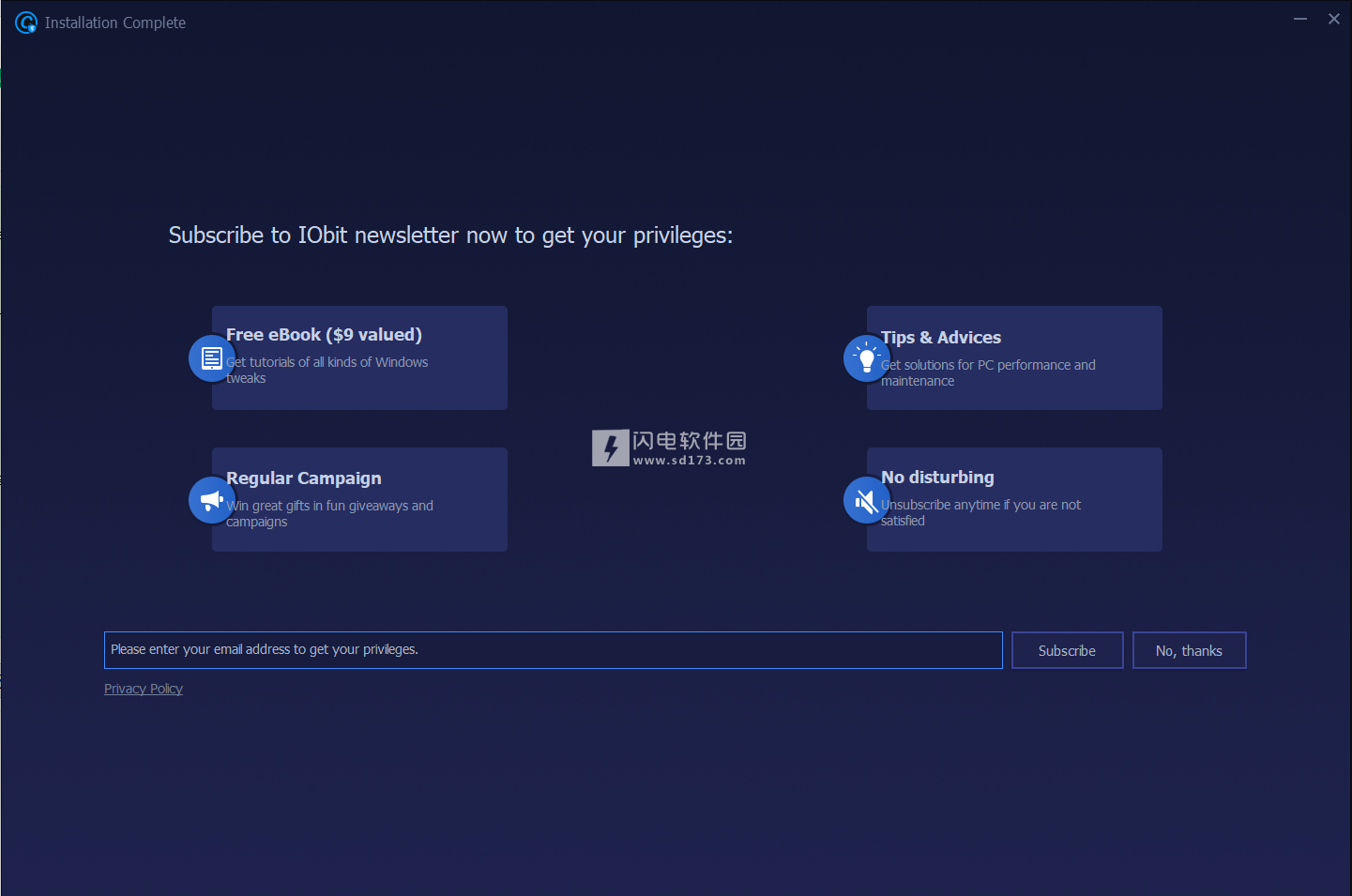Click the Windows tweaks tutorials description
Image resolution: width=1352 pixels, height=896 pixels.
click(327, 370)
